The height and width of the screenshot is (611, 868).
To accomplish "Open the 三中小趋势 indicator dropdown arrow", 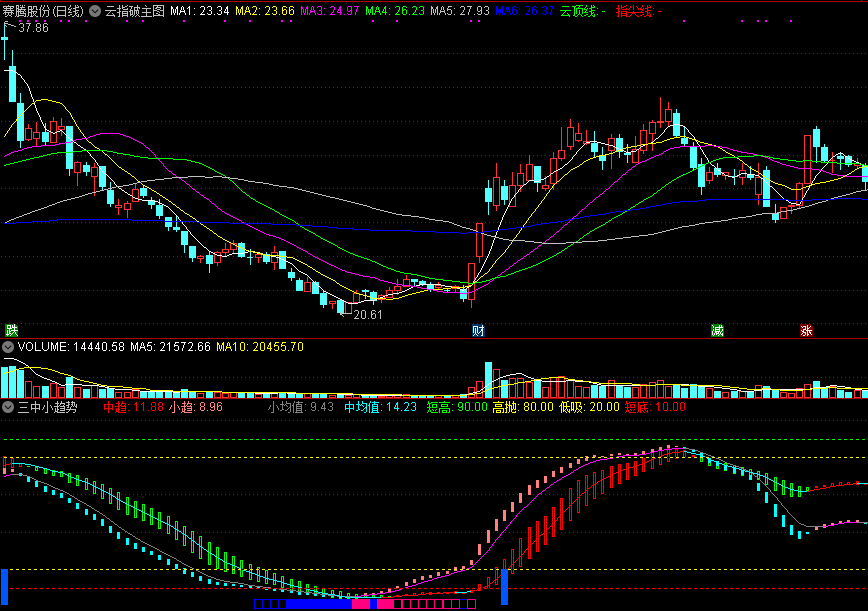I will point(8,407).
